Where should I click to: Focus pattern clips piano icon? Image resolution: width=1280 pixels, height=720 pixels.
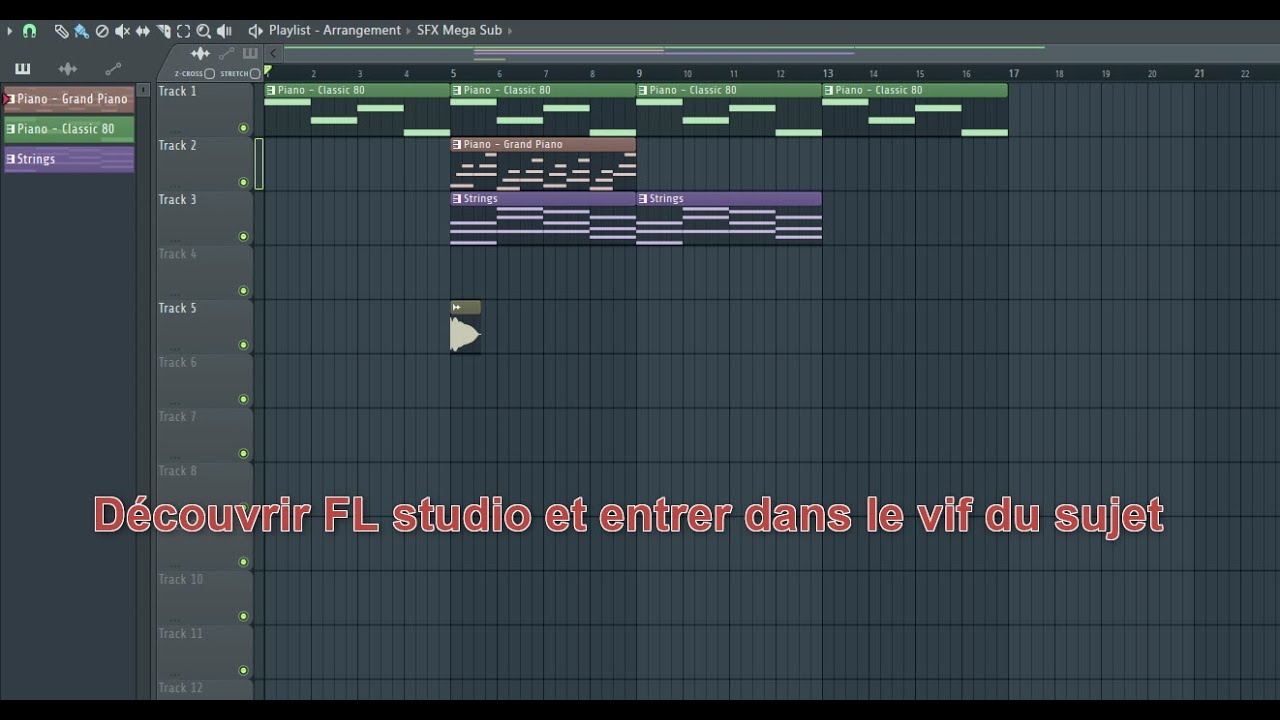250,53
